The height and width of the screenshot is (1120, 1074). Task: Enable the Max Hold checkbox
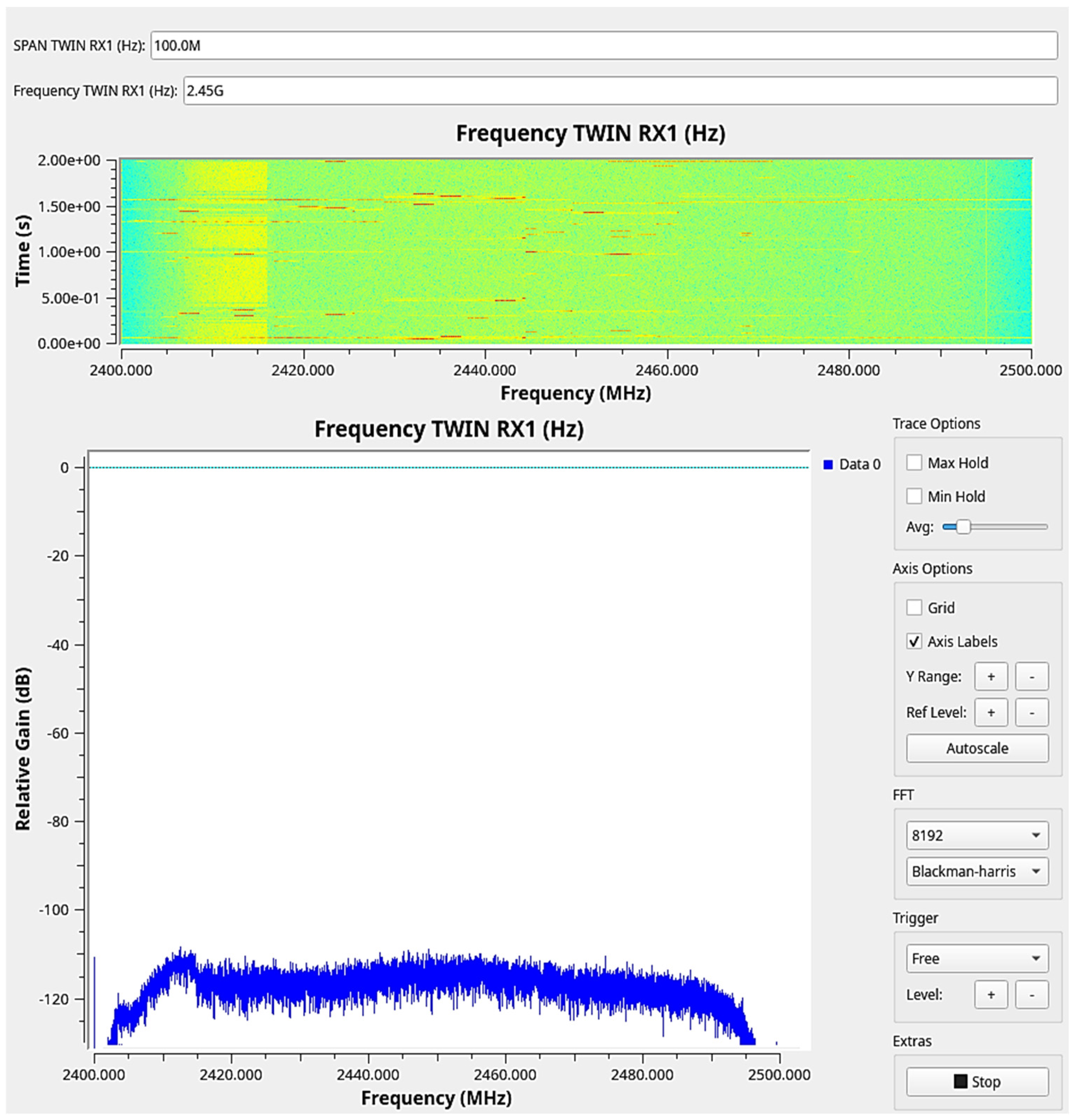[914, 462]
